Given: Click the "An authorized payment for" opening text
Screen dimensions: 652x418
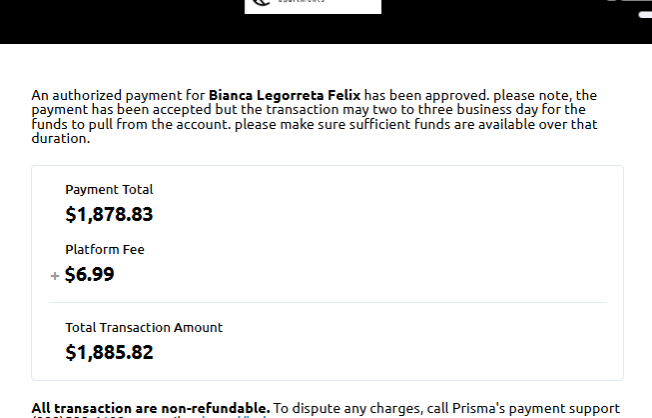Looking at the screenshot, I should tap(118, 95).
